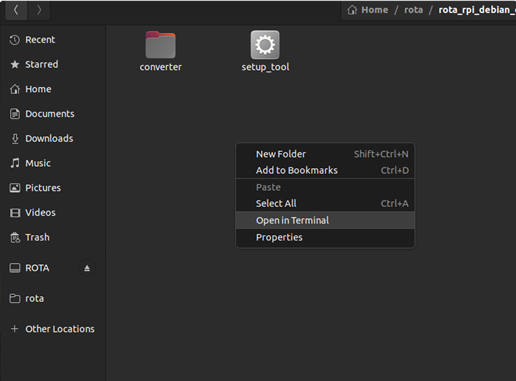Click the plus icon for Other Locations
The width and height of the screenshot is (516, 381).
(14, 329)
